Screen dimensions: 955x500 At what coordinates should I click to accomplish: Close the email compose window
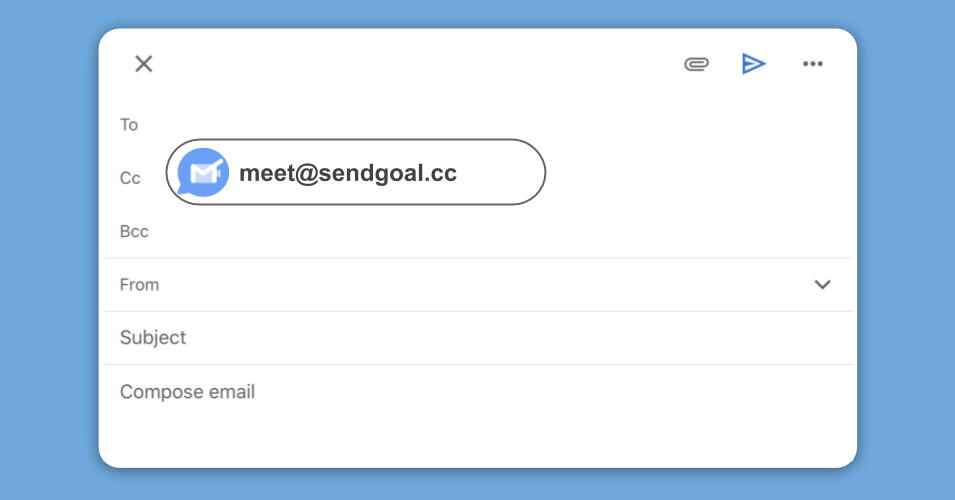pyautogui.click(x=144, y=64)
